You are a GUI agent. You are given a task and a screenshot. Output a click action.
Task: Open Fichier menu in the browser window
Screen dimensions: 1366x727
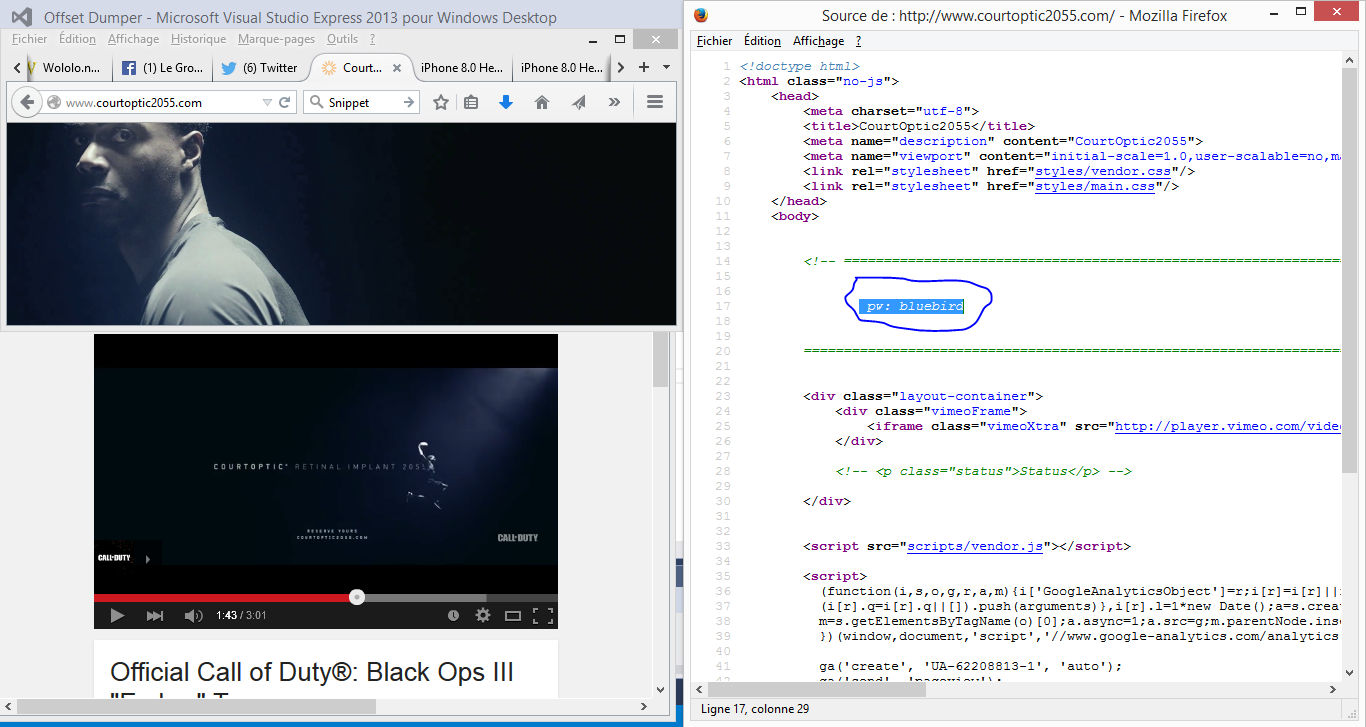click(29, 39)
